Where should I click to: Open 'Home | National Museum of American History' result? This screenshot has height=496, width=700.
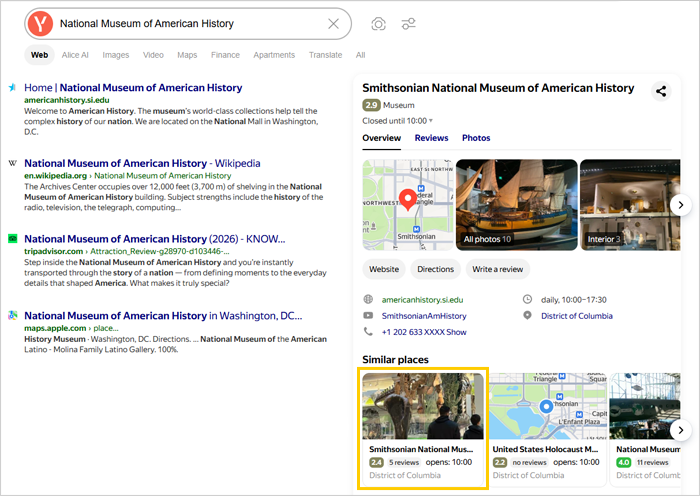[133, 88]
